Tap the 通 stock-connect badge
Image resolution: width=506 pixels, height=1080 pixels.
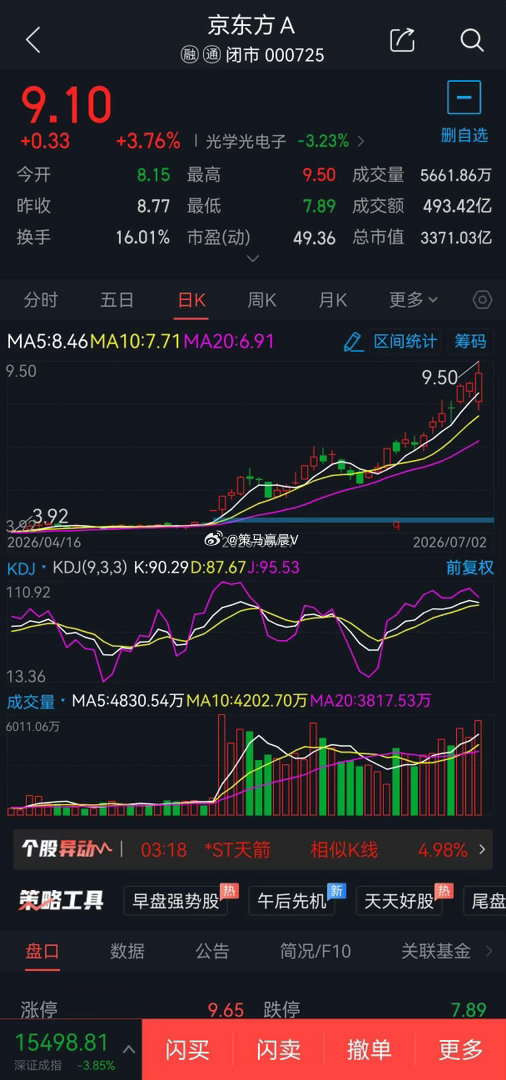(x=211, y=55)
